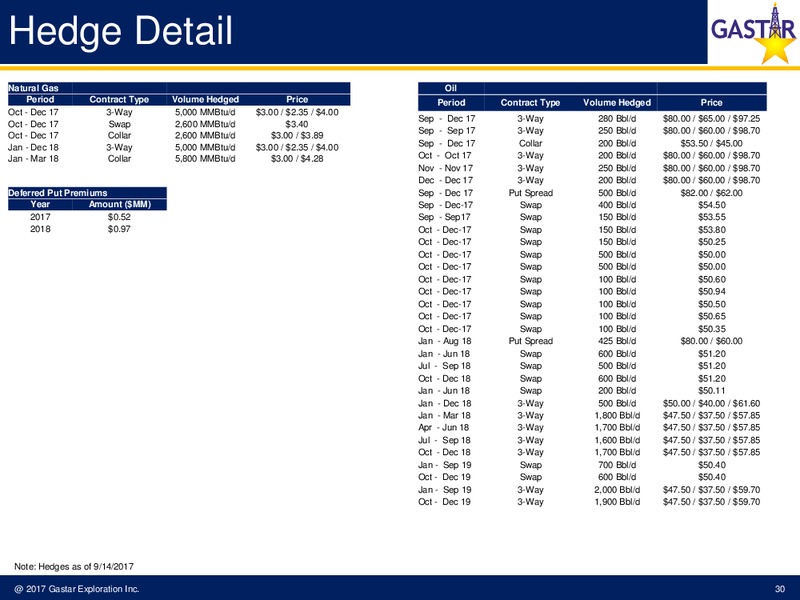This screenshot has height=600, width=800.
Task: Click the "Note: Hedges as of 9/14/2017" footnote
Action: [x=74, y=566]
